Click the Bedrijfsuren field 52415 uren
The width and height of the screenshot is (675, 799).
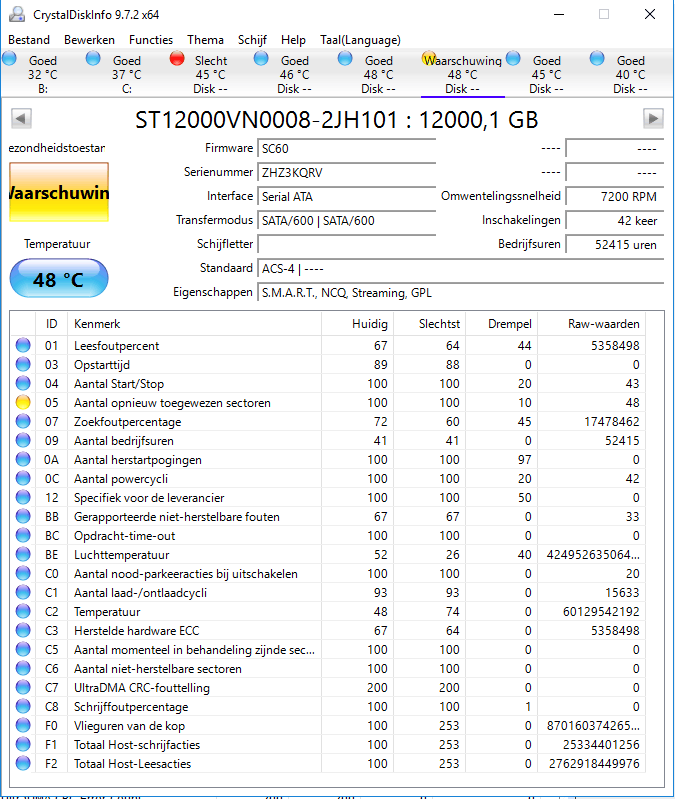coord(615,245)
